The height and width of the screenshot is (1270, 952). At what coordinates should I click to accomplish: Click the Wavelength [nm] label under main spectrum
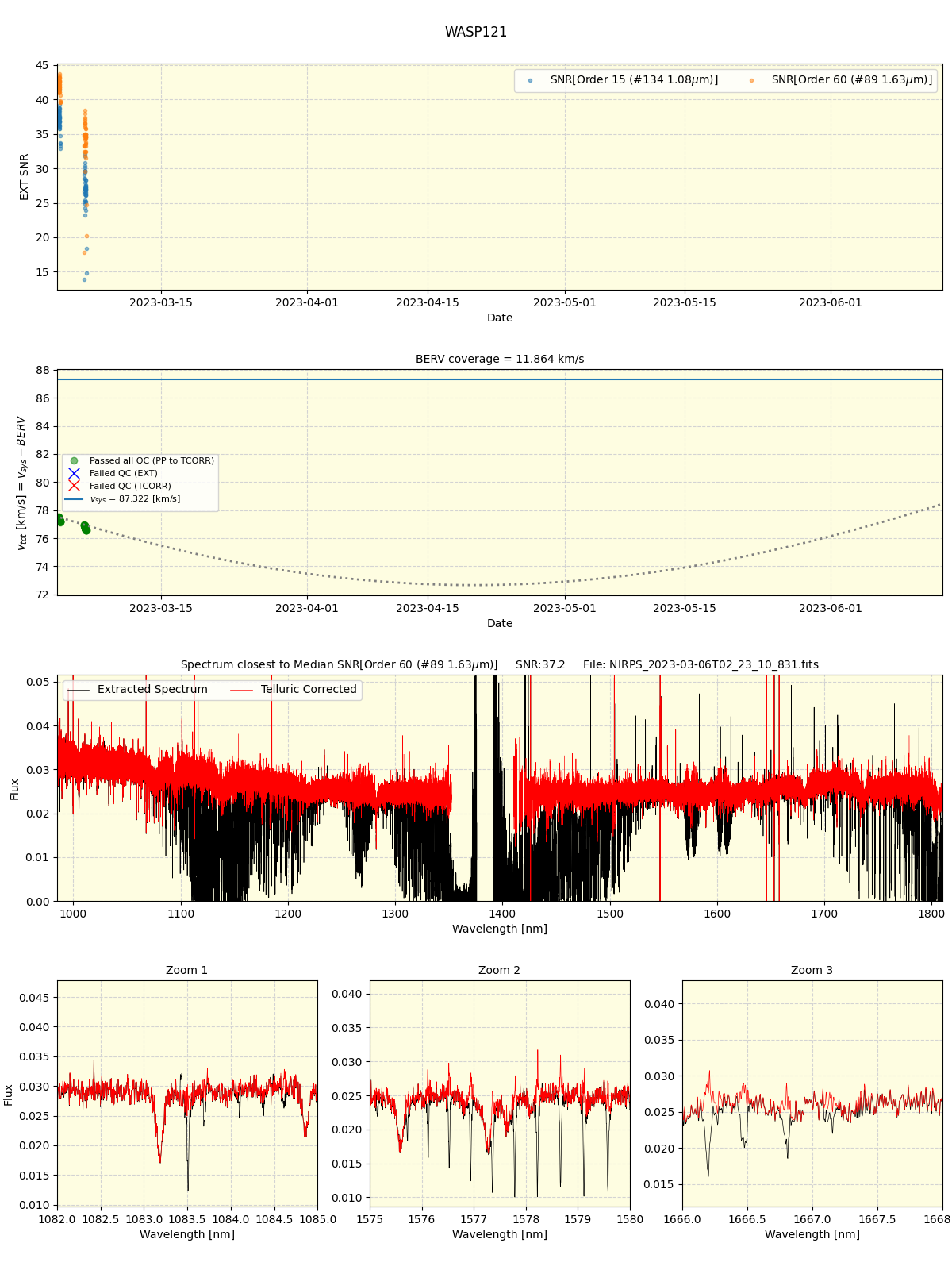(x=500, y=929)
